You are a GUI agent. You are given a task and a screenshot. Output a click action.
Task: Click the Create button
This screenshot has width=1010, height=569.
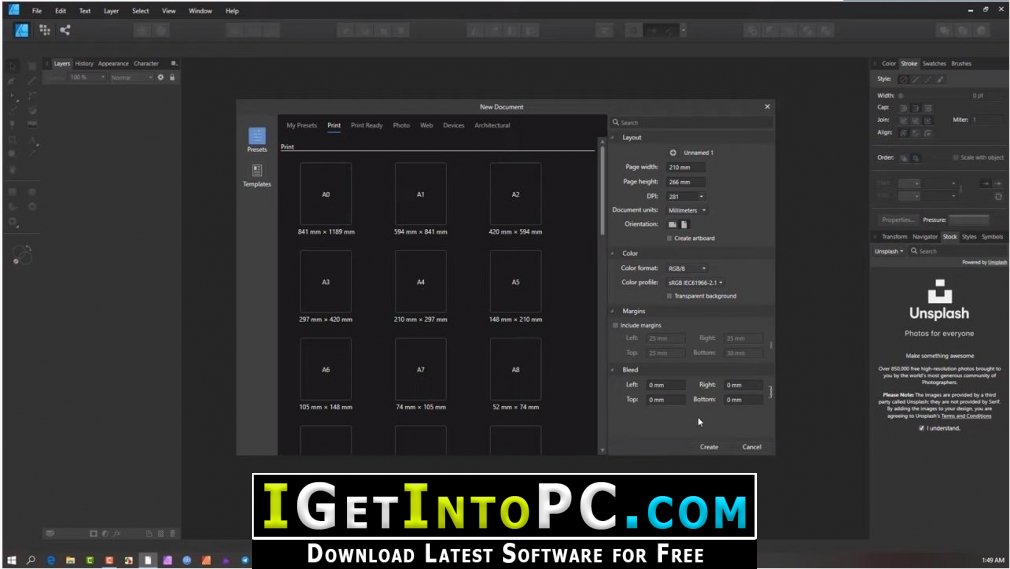[x=709, y=447]
